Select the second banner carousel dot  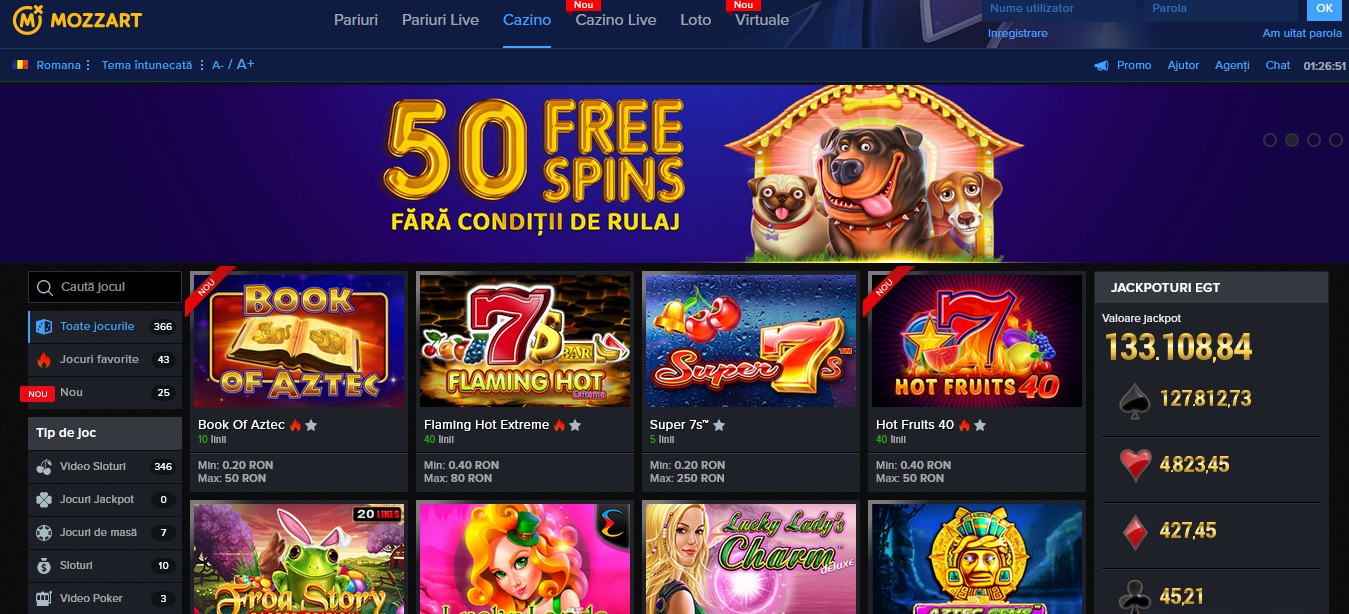coord(1292,140)
